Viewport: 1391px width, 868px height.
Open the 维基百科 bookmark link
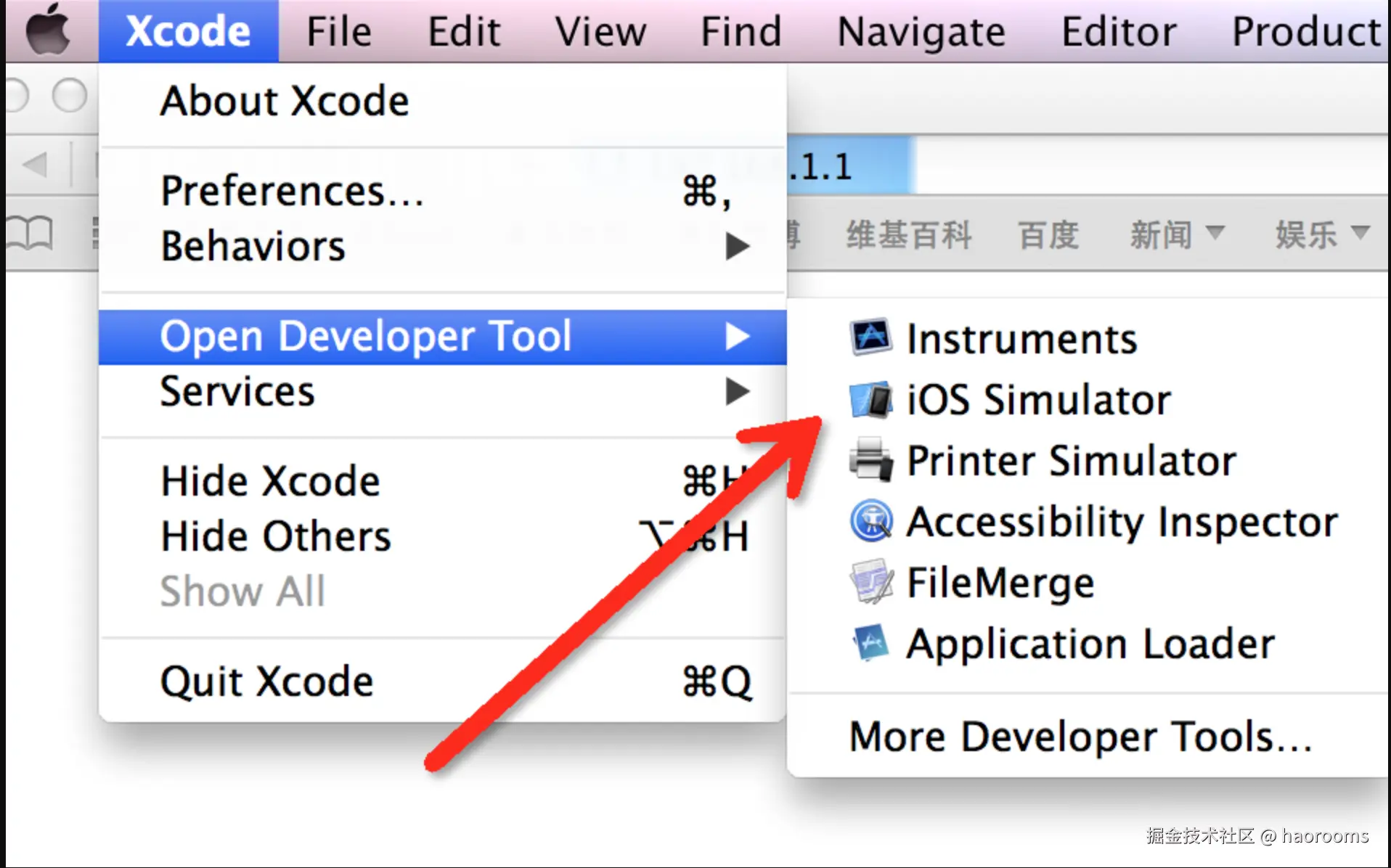[908, 235]
